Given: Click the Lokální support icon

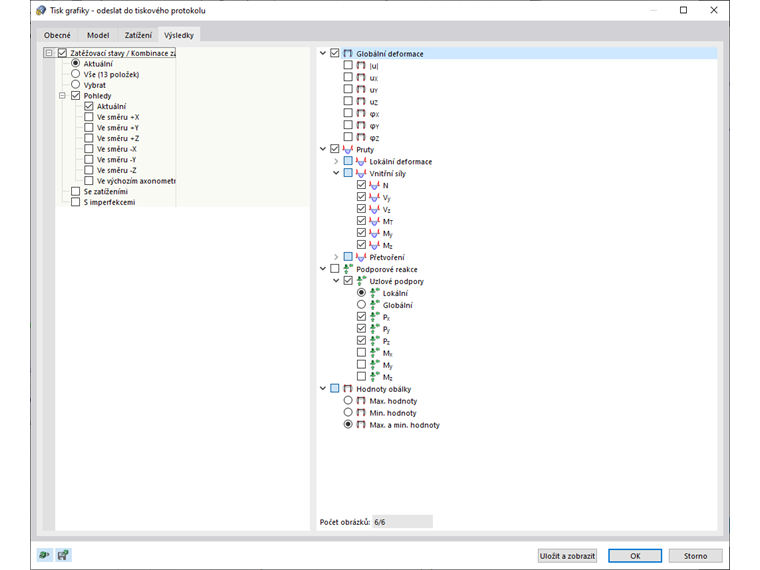Looking at the screenshot, I should 374,293.
